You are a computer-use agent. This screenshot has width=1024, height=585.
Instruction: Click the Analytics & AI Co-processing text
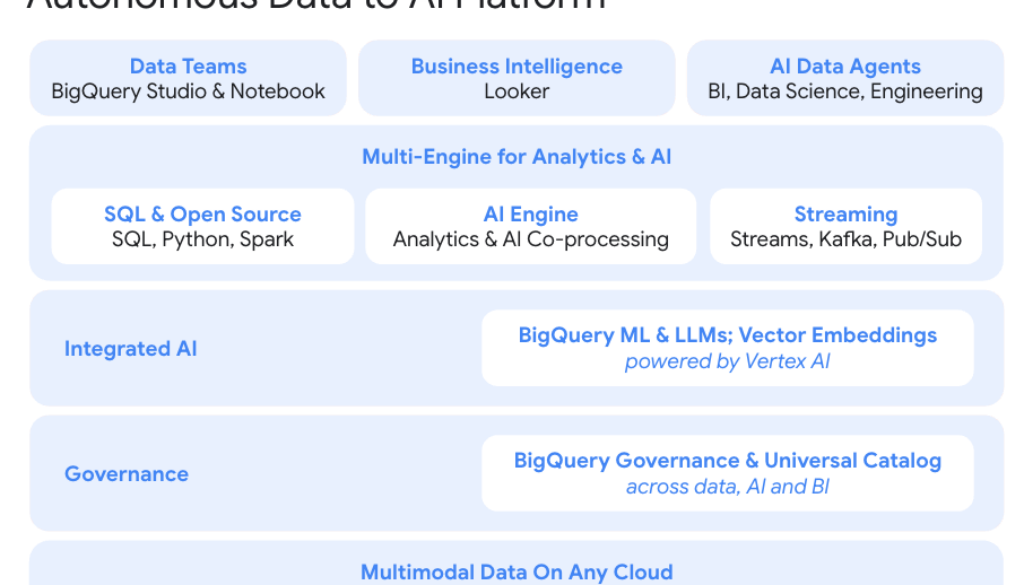[x=530, y=240]
